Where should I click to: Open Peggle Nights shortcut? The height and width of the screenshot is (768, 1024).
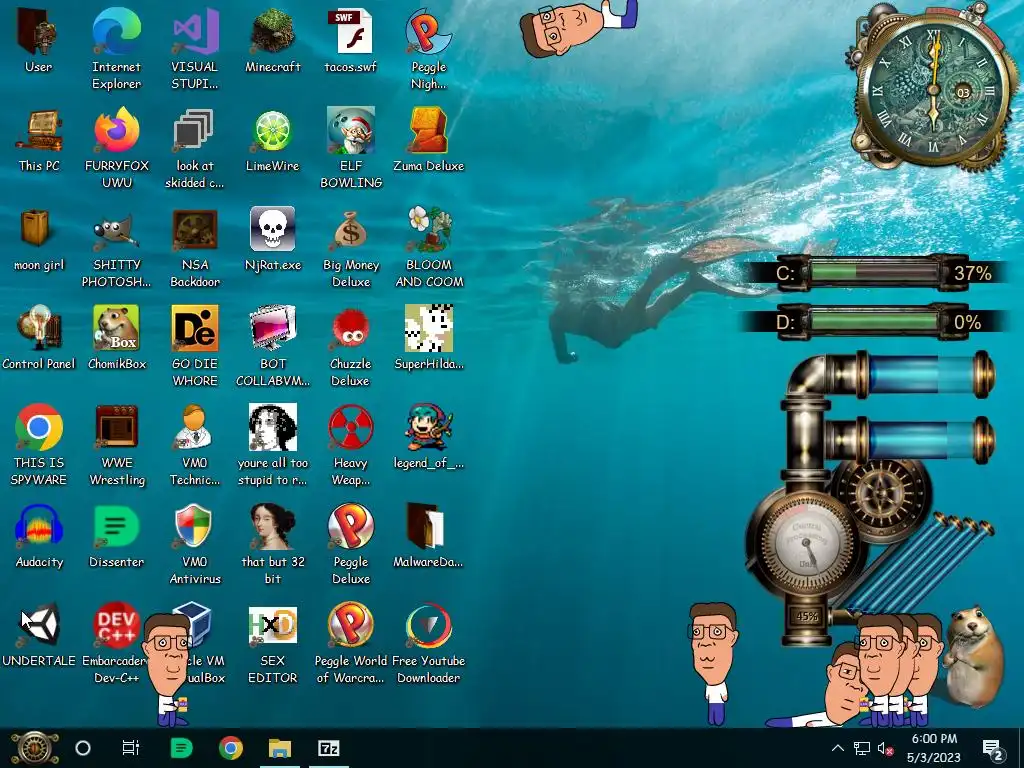pos(428,49)
